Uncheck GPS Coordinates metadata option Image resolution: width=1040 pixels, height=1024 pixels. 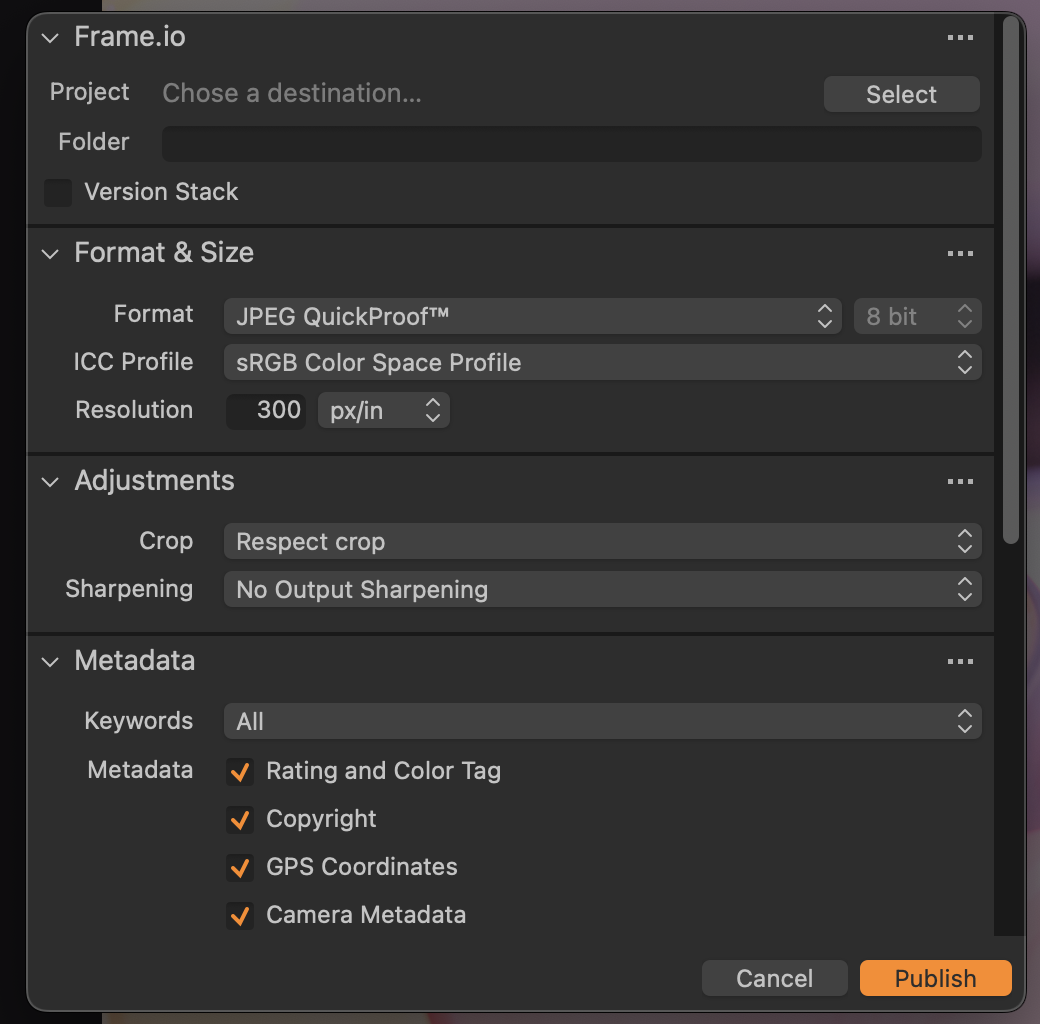tap(239, 867)
